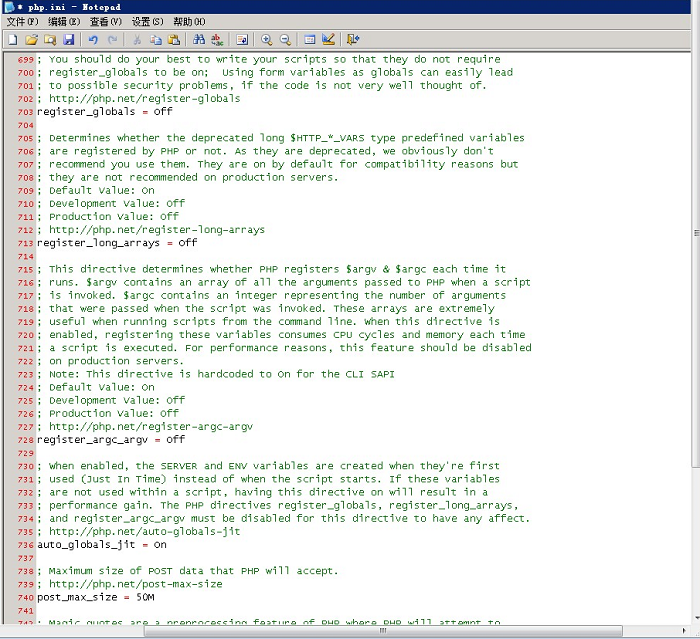The image size is (700, 639).
Task: Click the 'http://php.net/register-argc-argv' comment line
Action: [x=145, y=427]
